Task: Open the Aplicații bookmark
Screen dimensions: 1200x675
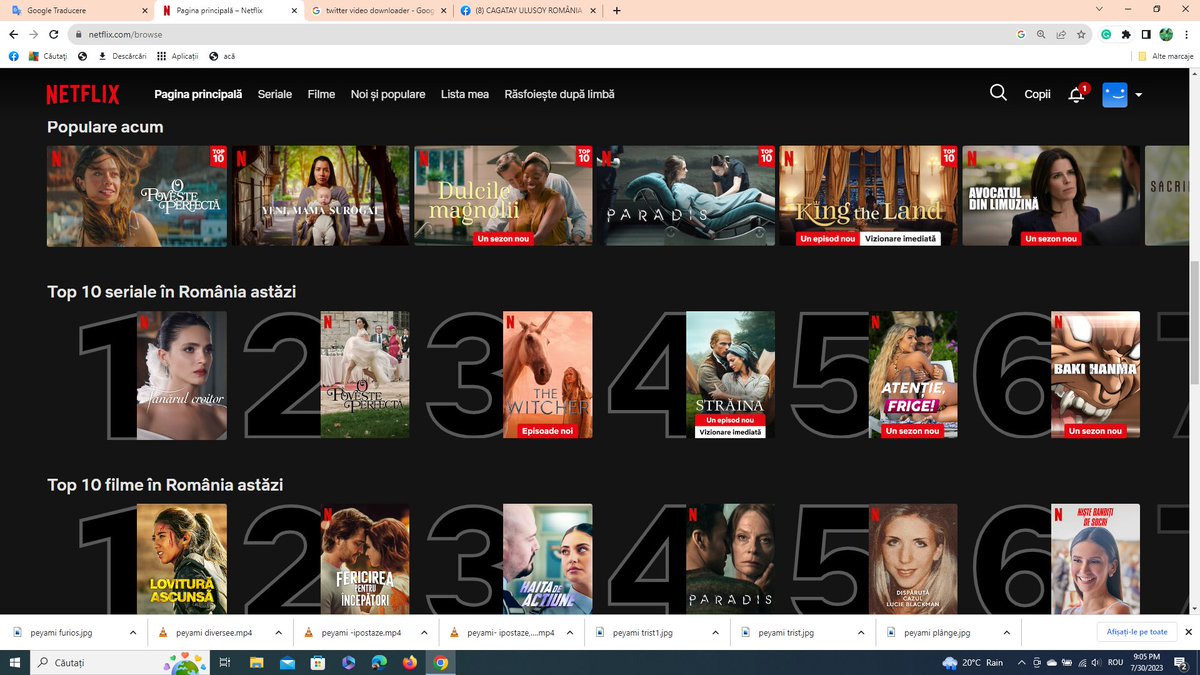Action: tap(177, 56)
